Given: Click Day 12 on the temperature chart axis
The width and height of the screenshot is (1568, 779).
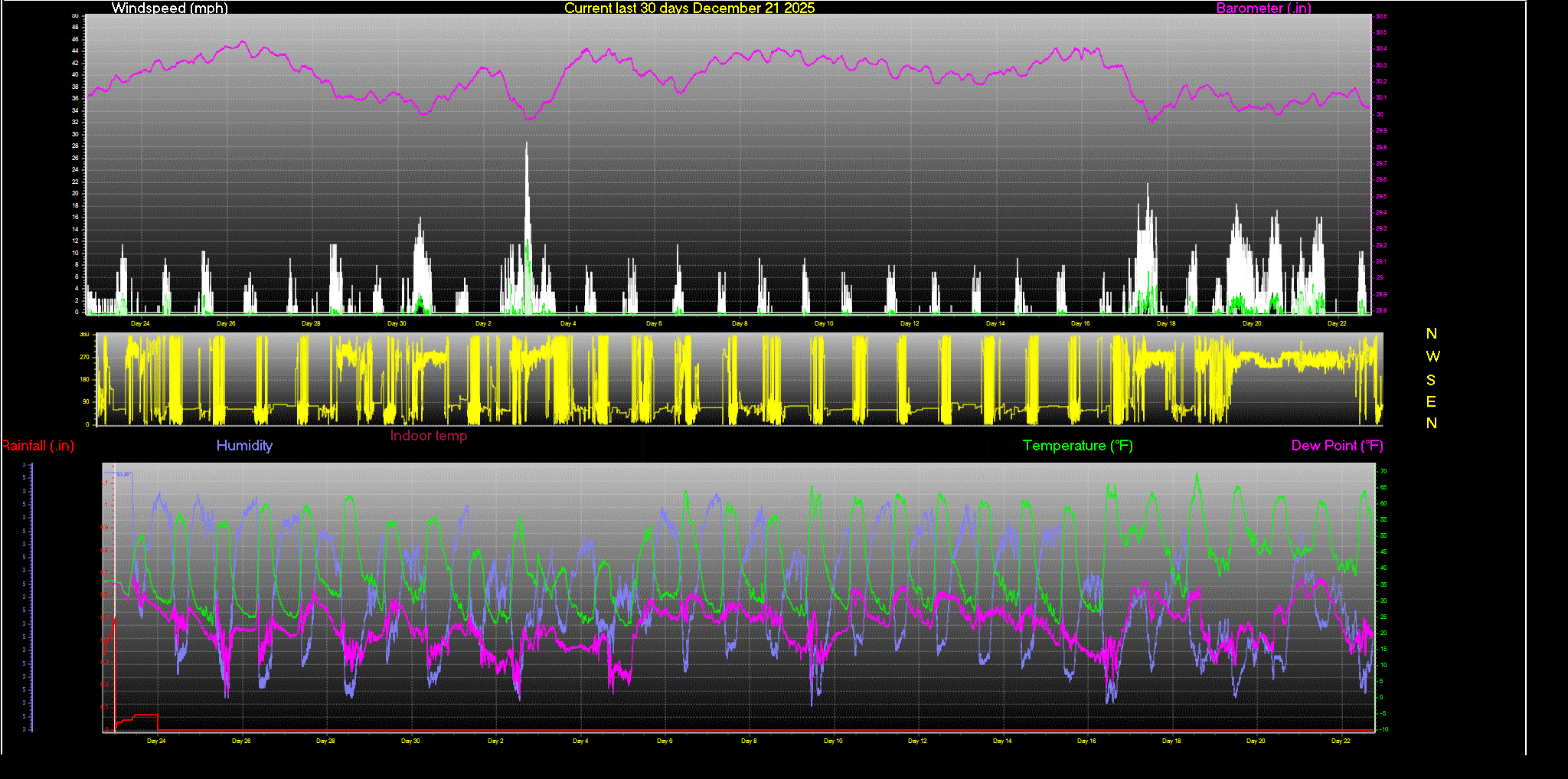Looking at the screenshot, I should point(917,741).
